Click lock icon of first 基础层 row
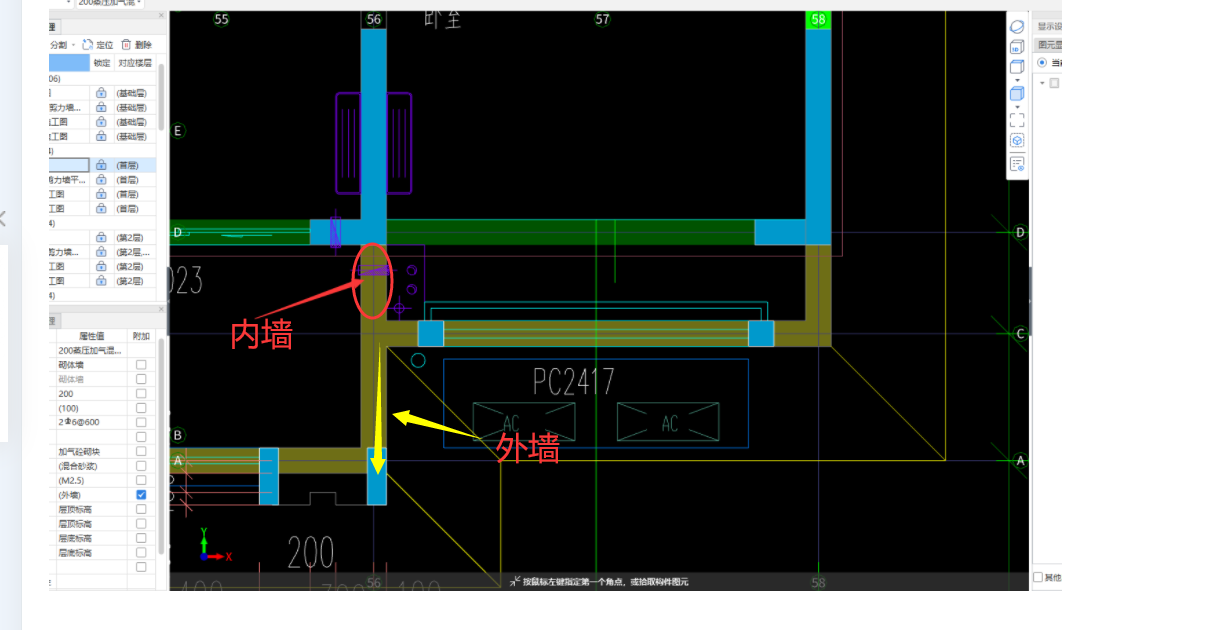This screenshot has width=1208, height=630. 101,92
